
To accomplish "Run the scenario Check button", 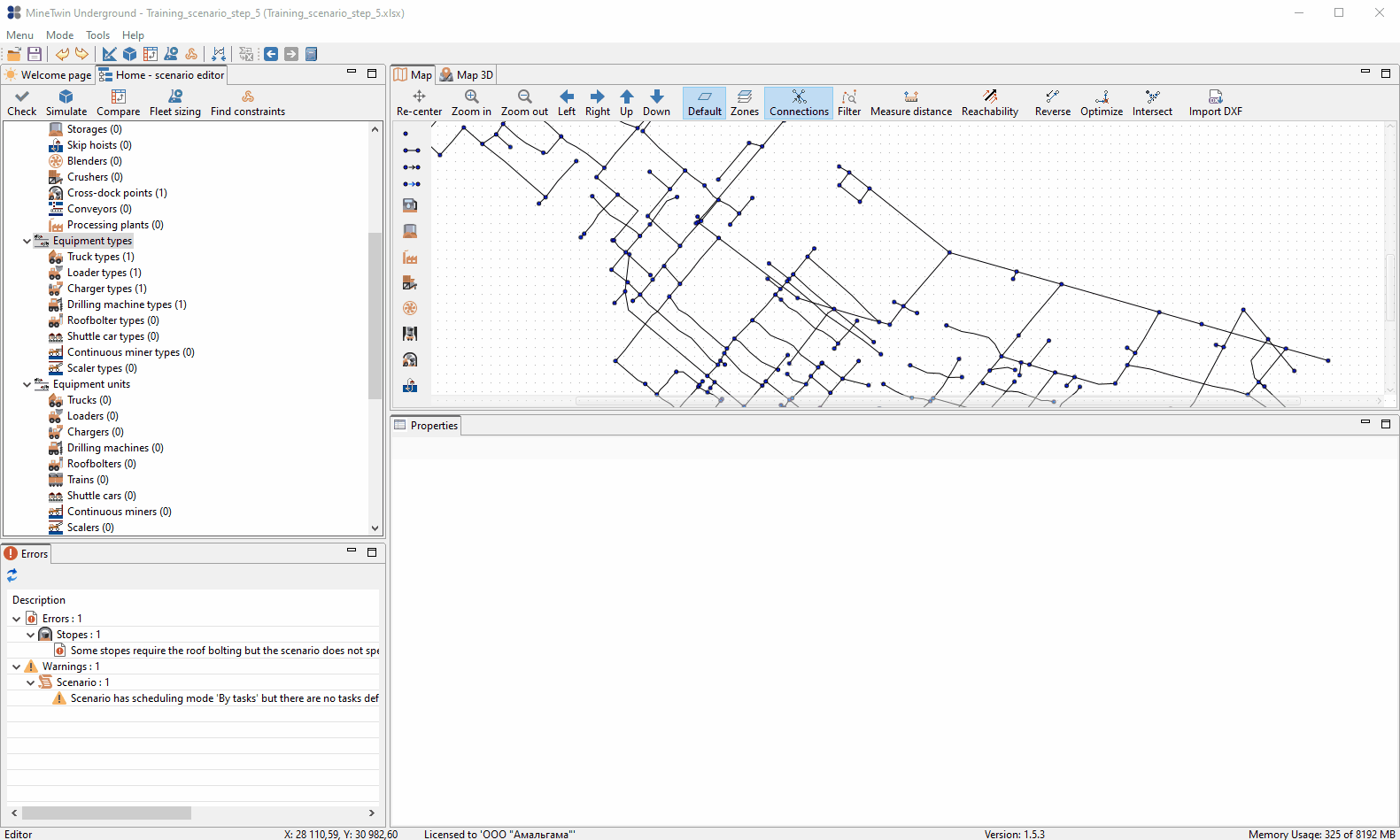I will [22, 103].
